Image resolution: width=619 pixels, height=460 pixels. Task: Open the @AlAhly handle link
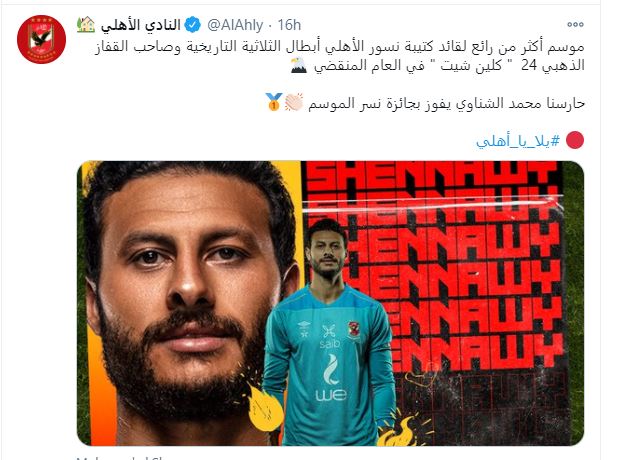tap(235, 25)
